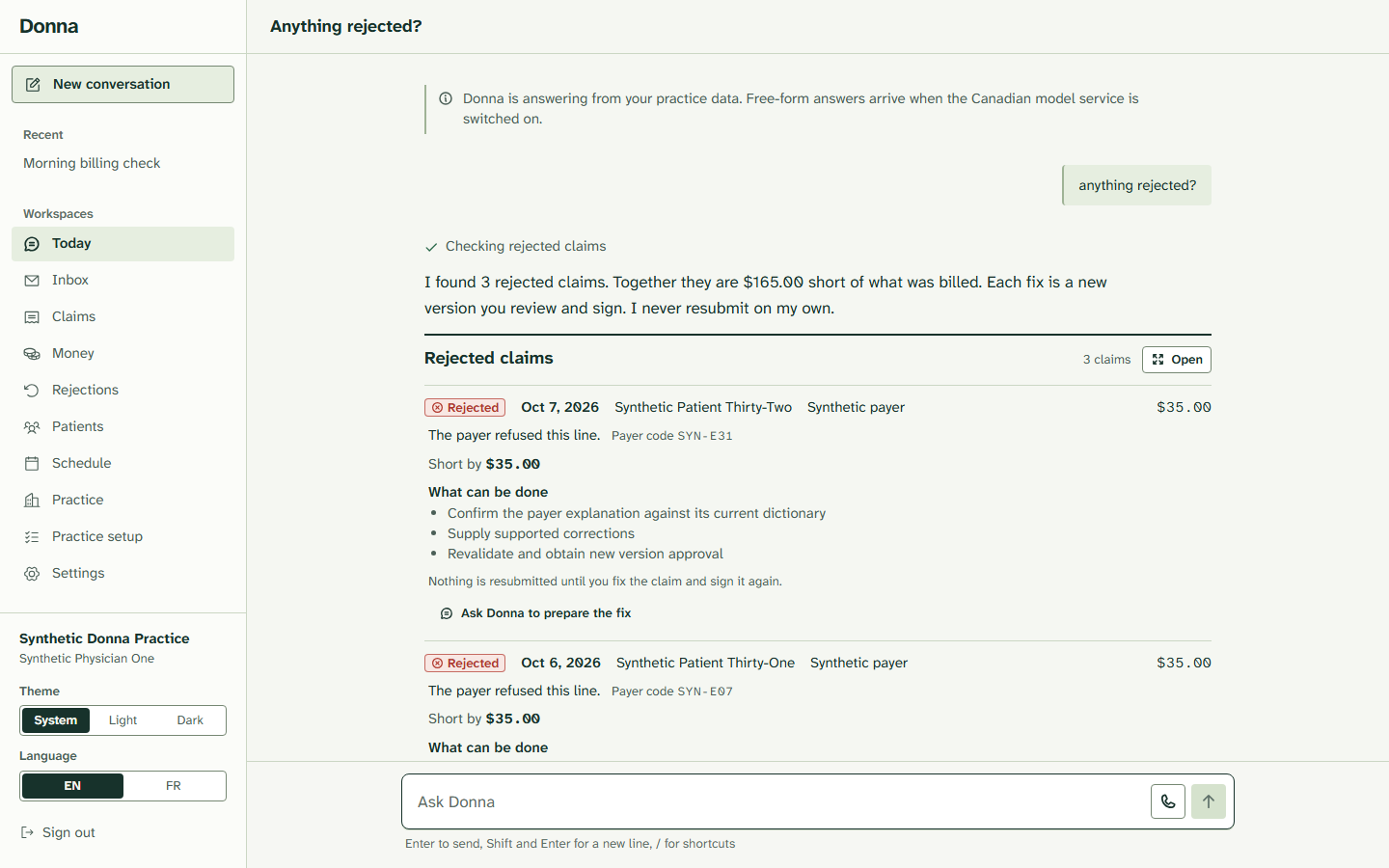1389x868 pixels.
Task: Click the Sign out arrow icon
Action: pyautogui.click(x=27, y=832)
